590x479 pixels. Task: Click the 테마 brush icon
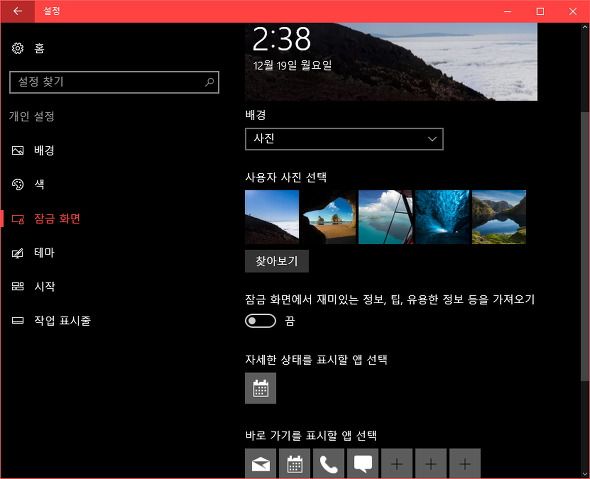[x=18, y=252]
